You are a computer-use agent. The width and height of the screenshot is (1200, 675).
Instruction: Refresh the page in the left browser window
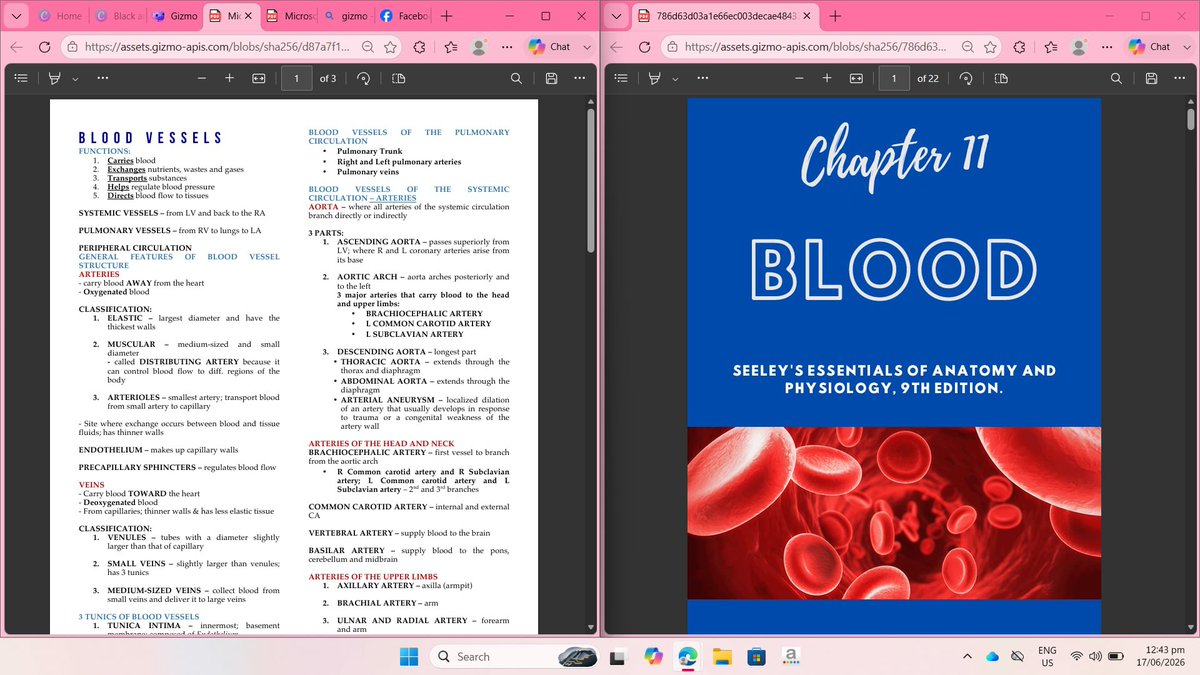45,47
